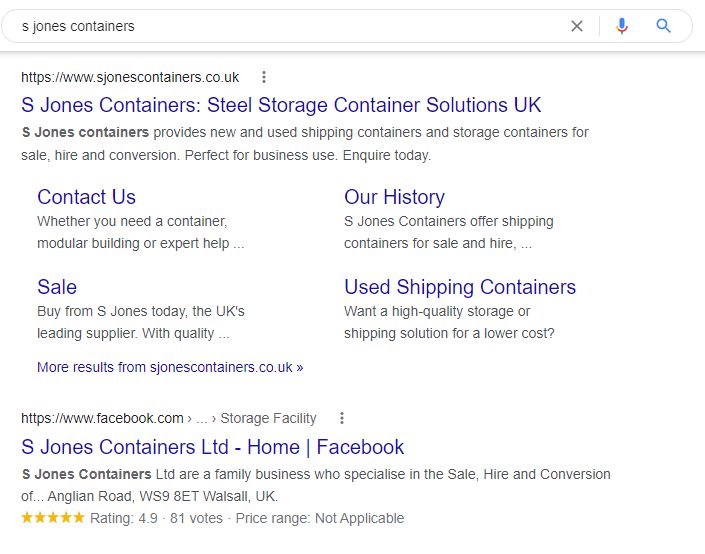Image resolution: width=705 pixels, height=554 pixels.
Task: Click the blue magnifying glass search icon
Action: (663, 26)
